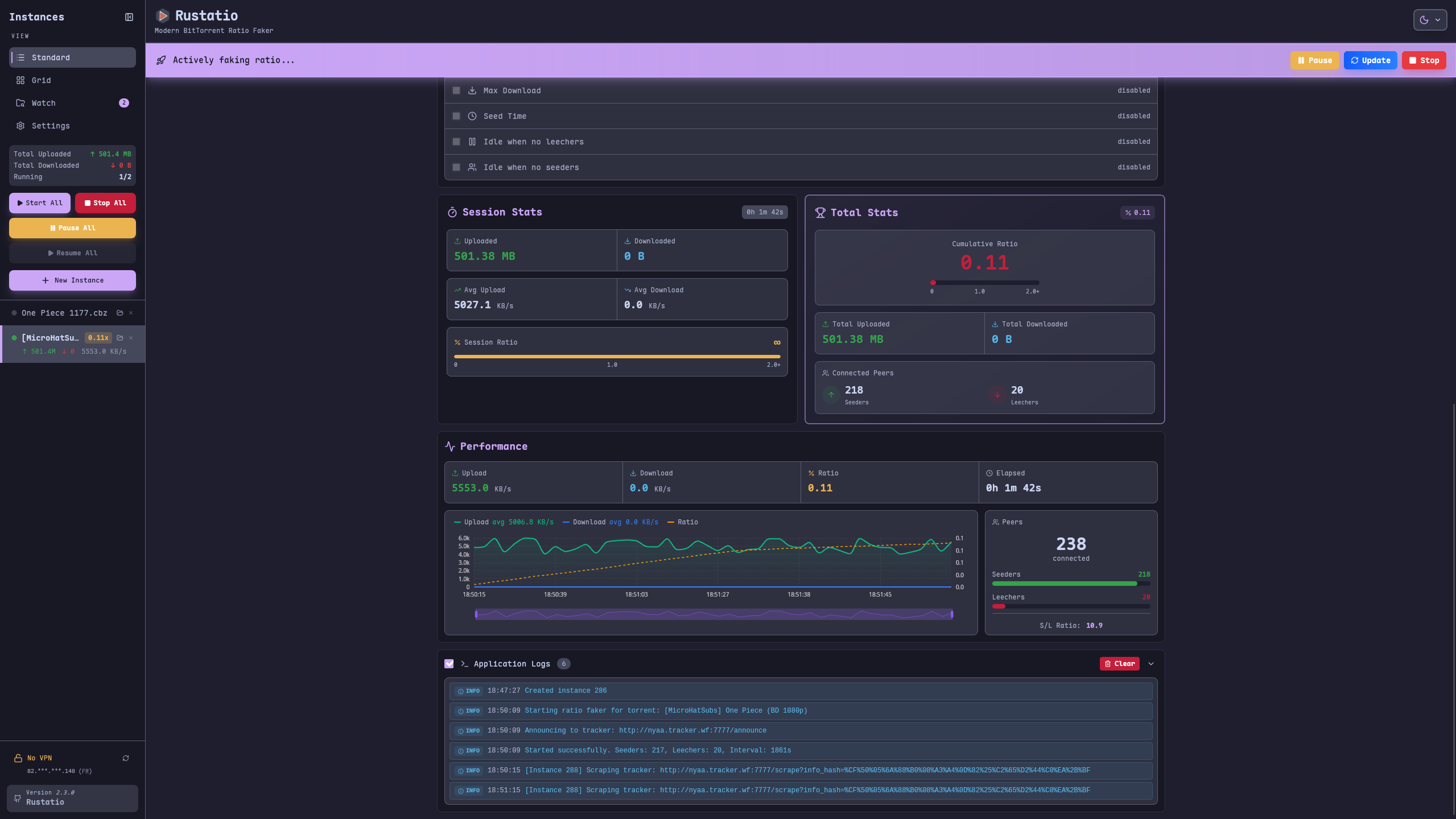Switch to Standard view
The width and height of the screenshot is (1456, 819).
(x=51, y=57)
